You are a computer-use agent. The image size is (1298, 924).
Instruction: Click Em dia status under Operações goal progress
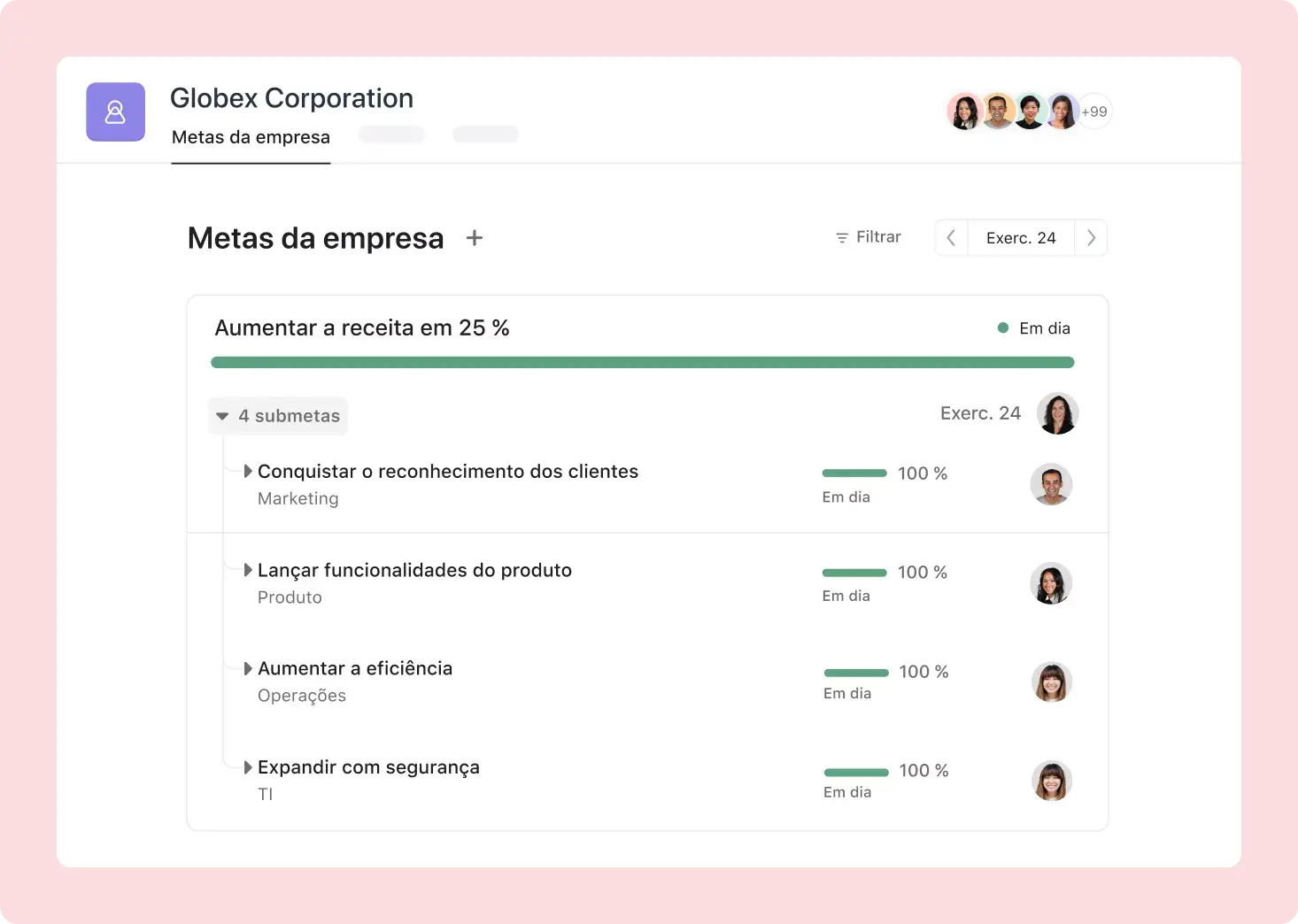(x=847, y=694)
